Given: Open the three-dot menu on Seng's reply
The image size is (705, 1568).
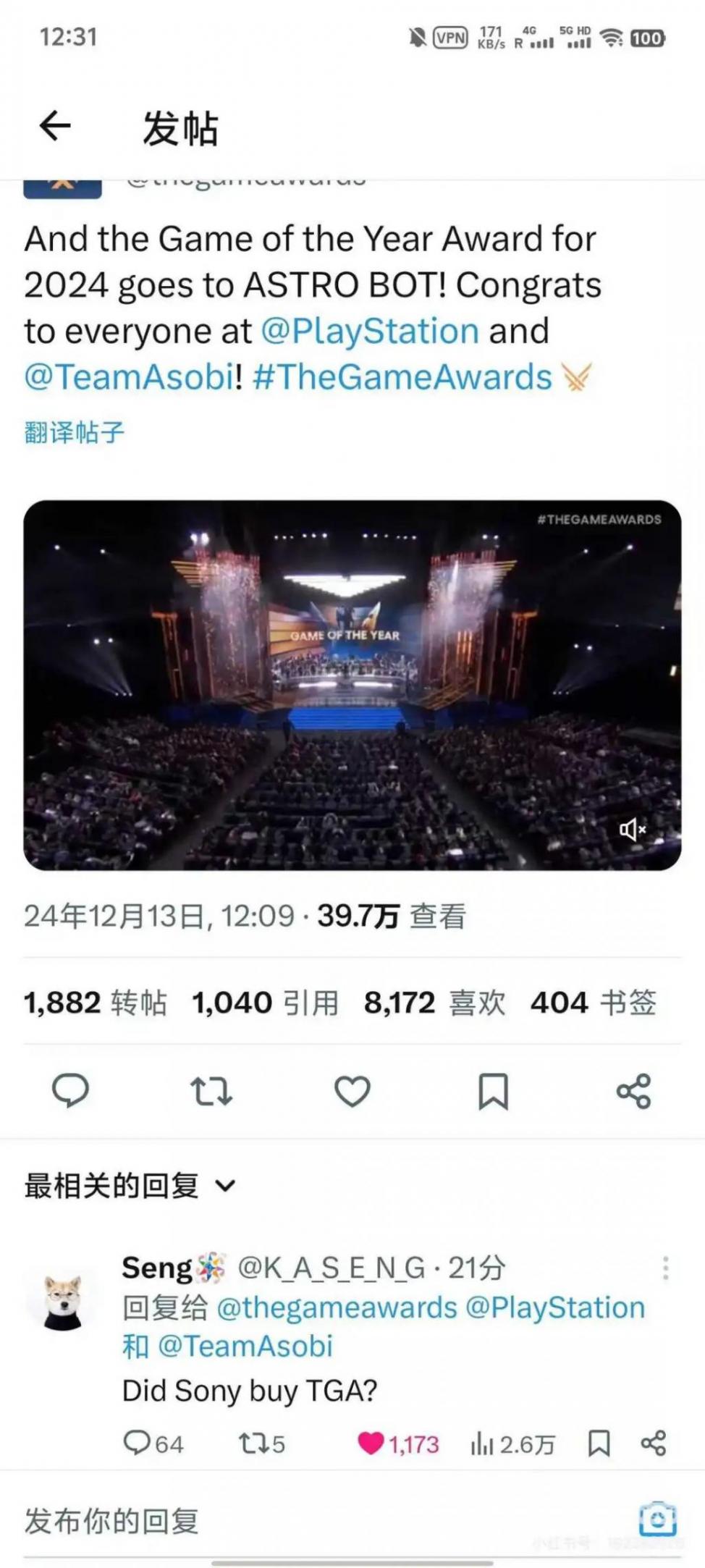Looking at the screenshot, I should pyautogui.click(x=665, y=1268).
